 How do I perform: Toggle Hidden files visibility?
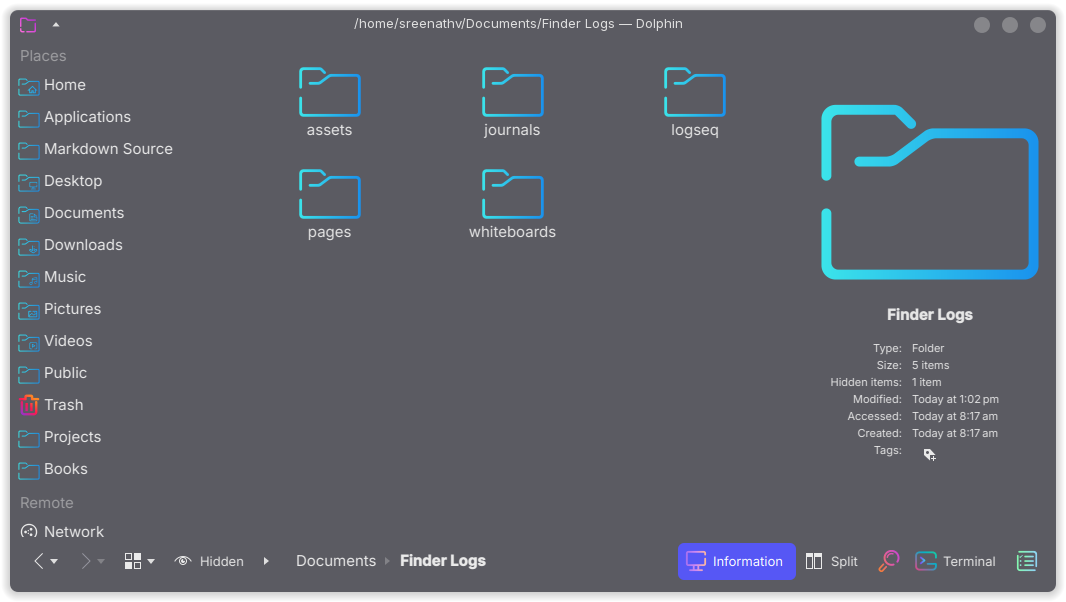click(209, 561)
